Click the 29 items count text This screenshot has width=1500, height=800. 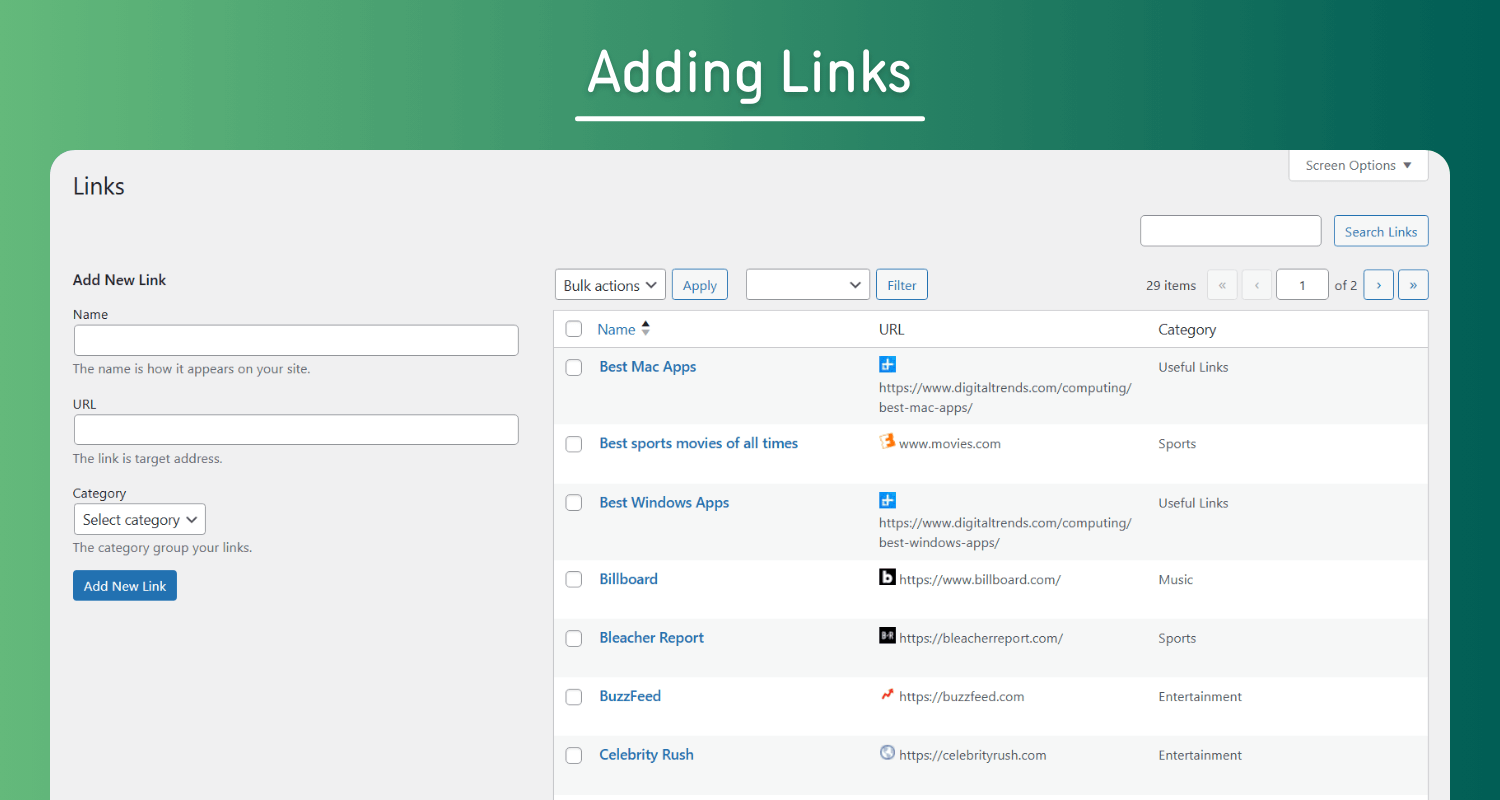[1171, 285]
